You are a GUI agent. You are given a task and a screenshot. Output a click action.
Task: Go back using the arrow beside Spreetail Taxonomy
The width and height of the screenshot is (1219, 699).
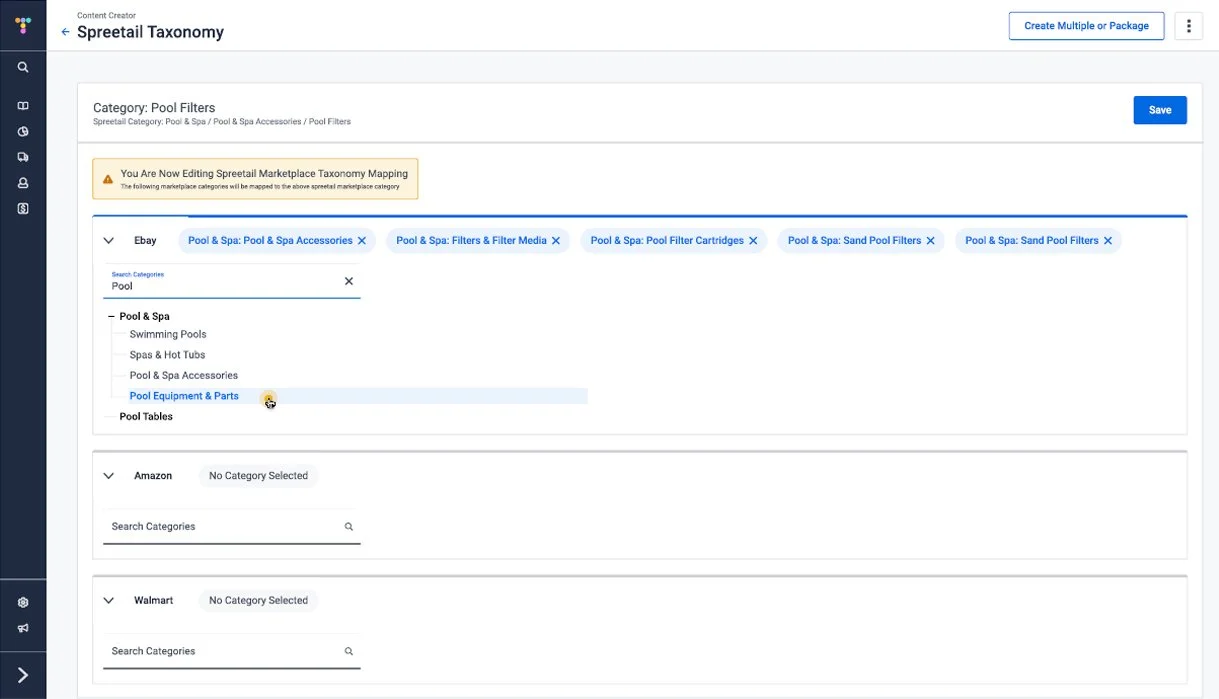[x=66, y=32]
